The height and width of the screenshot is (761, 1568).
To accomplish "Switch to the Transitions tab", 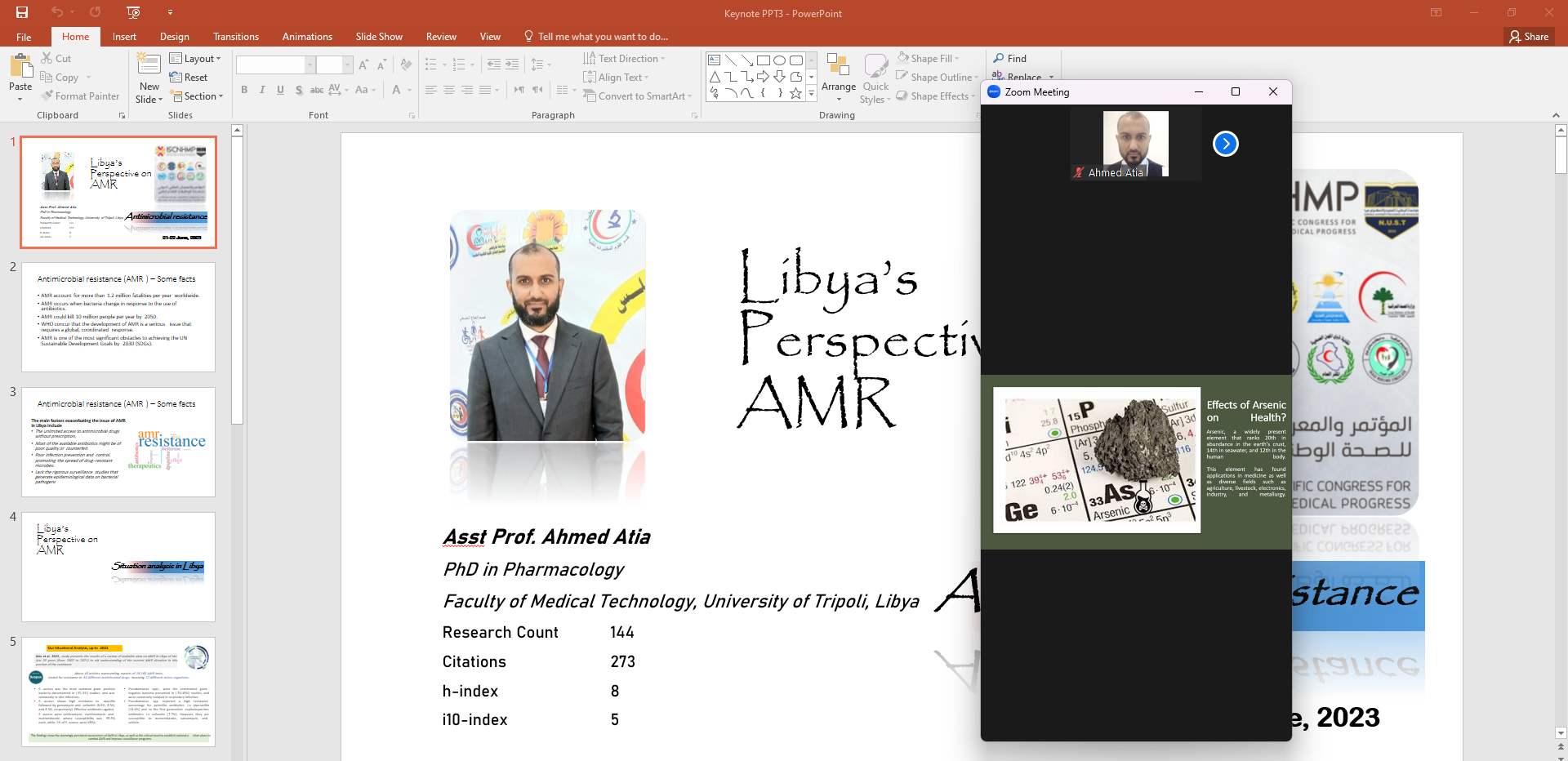I will [x=235, y=37].
